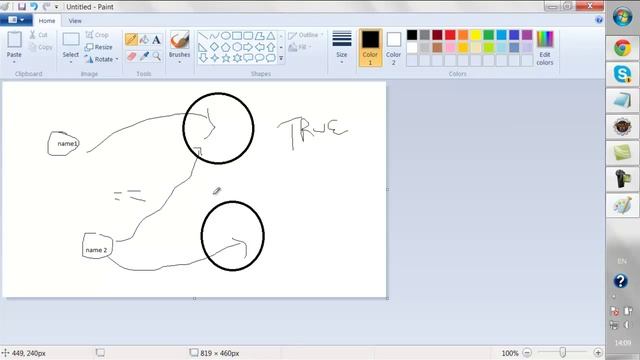Open Skype from the sidebar
The width and height of the screenshot is (640, 360).
(x=622, y=74)
